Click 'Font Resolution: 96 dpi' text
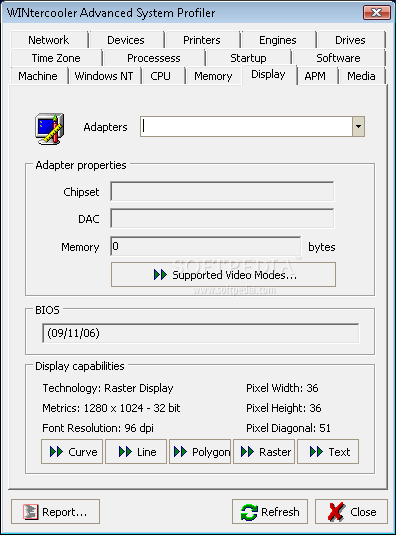396x535 pixels. click(x=98, y=428)
